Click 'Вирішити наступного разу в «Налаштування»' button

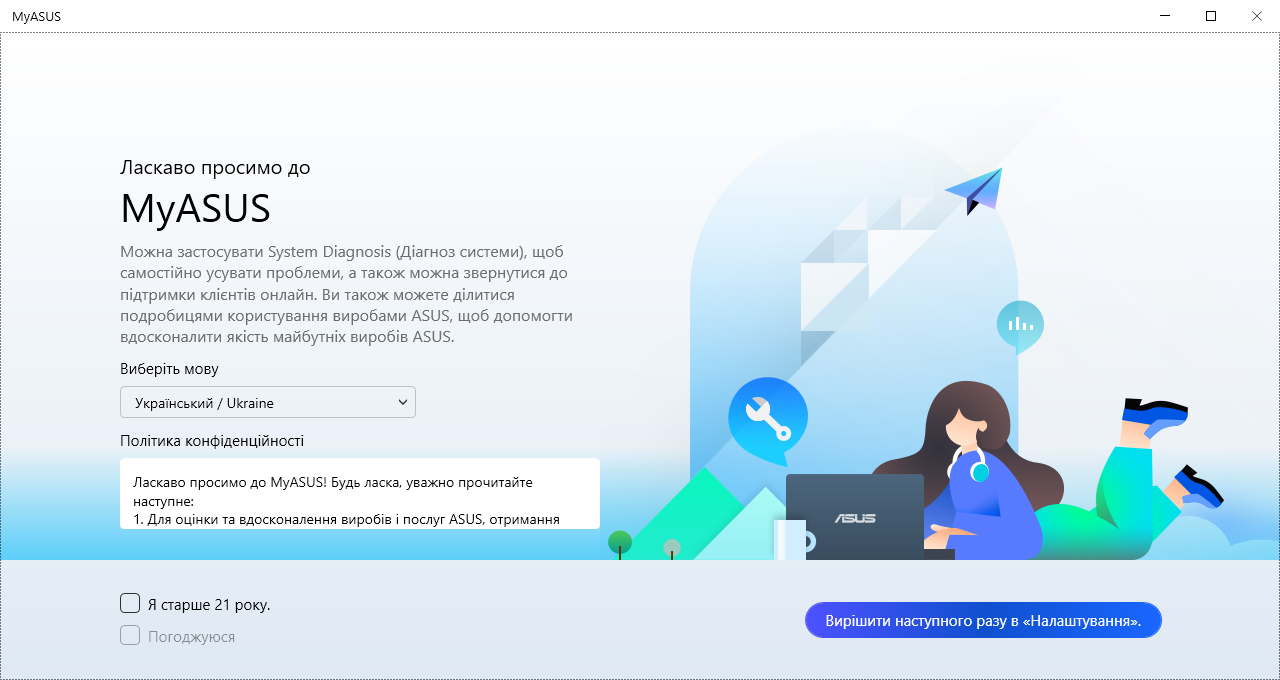(x=983, y=620)
